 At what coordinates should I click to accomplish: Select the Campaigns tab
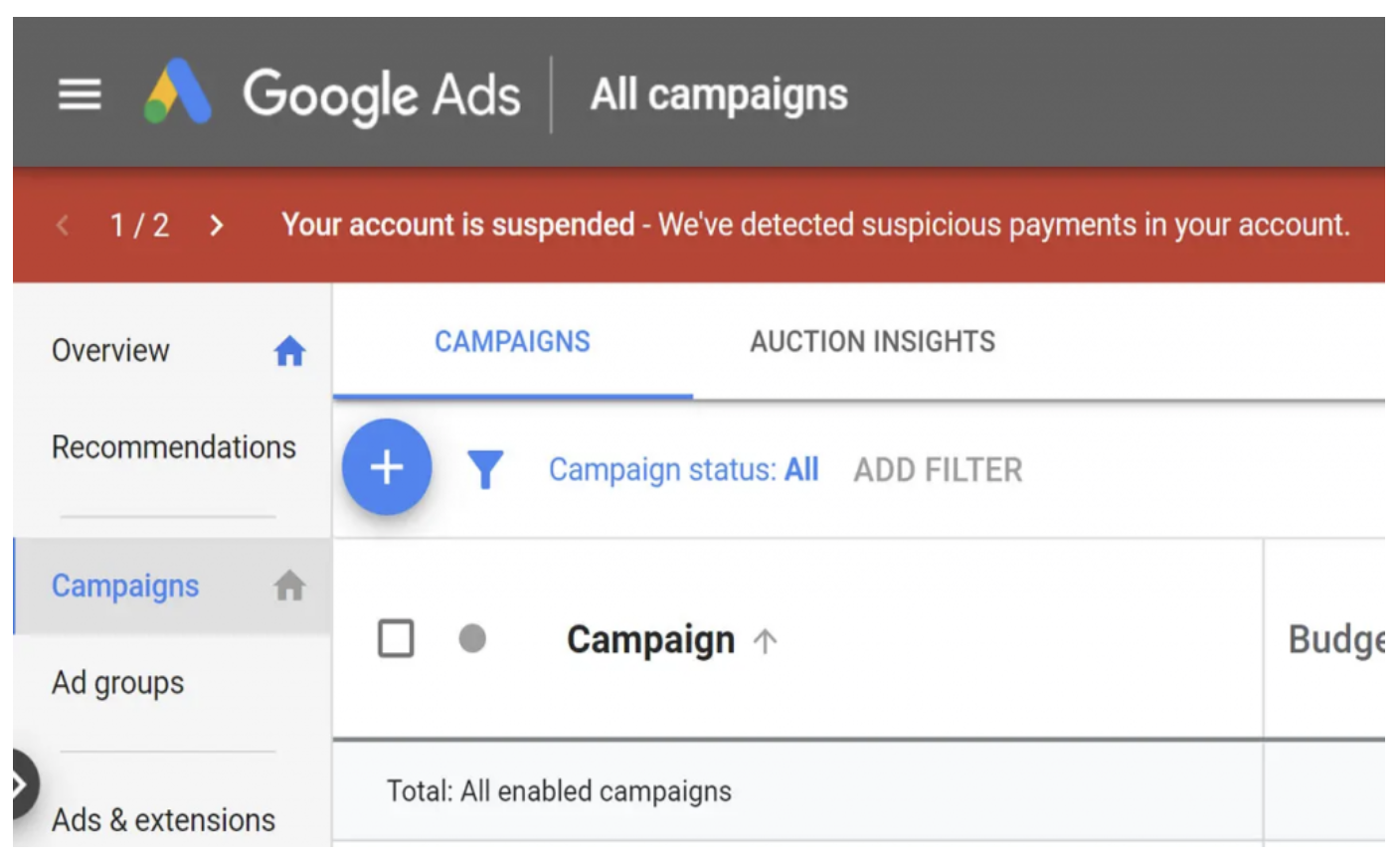pos(512,342)
